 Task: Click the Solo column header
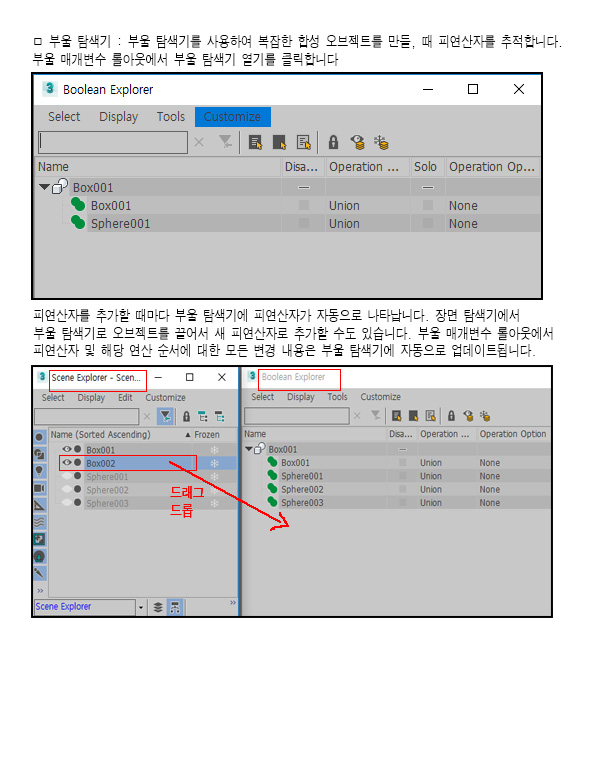[x=427, y=167]
